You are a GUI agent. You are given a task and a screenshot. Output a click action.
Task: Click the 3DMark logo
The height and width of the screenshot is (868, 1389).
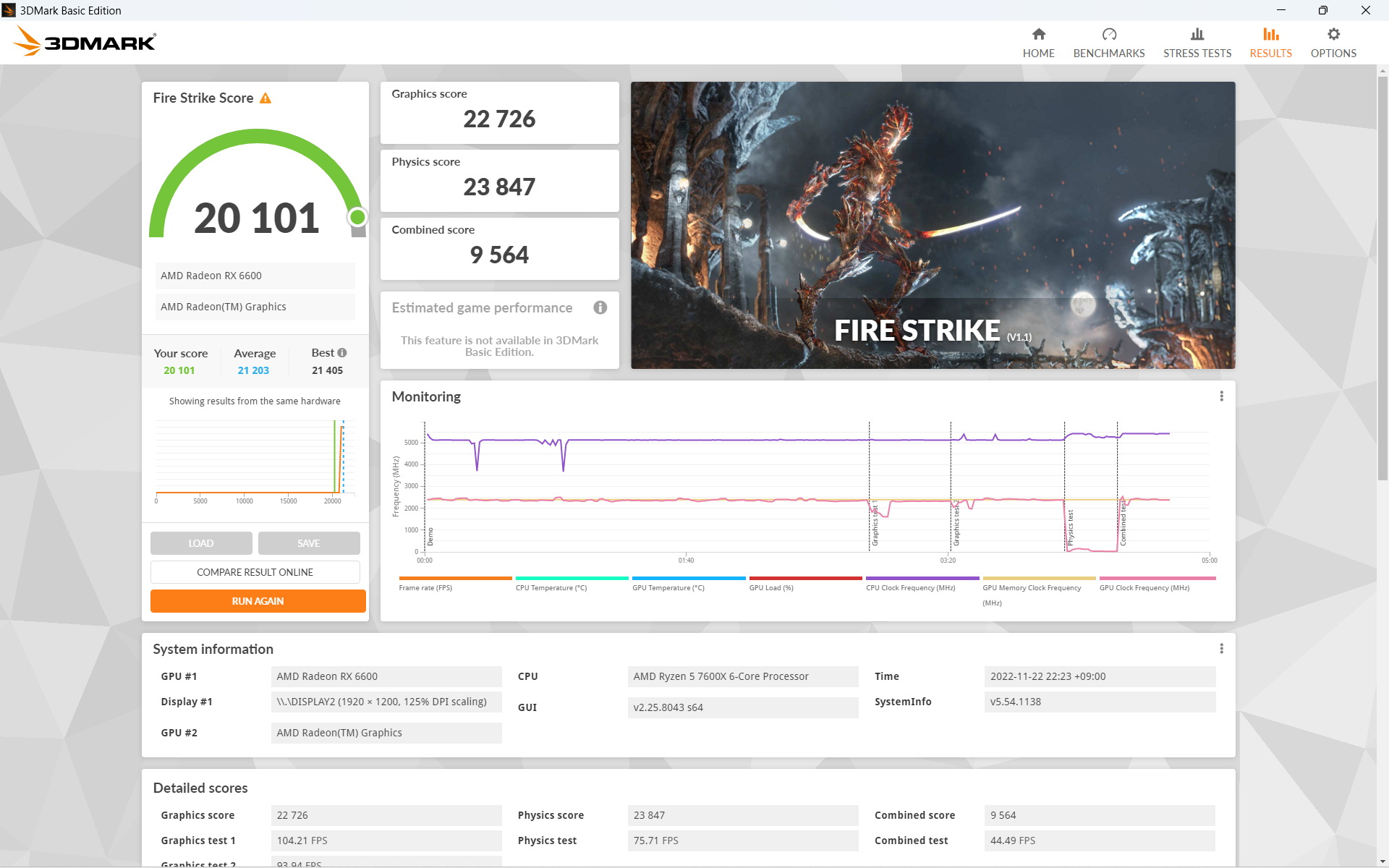[x=85, y=41]
